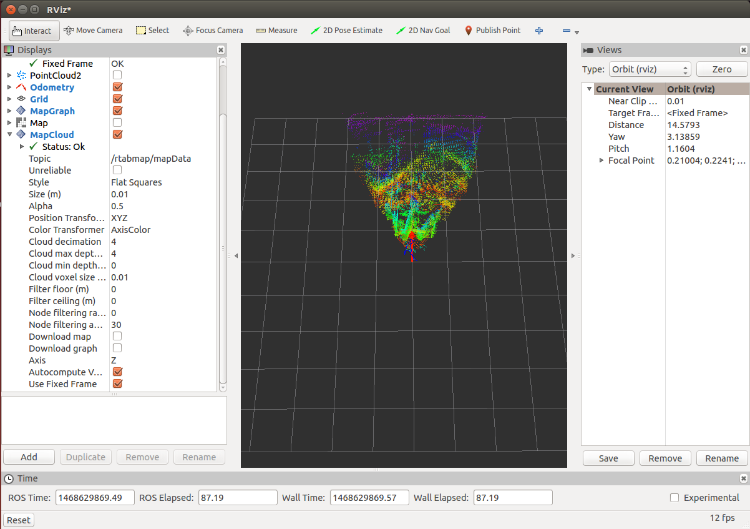Expand the Focal Point property
Image resolution: width=750 pixels, height=529 pixels.
click(x=601, y=160)
